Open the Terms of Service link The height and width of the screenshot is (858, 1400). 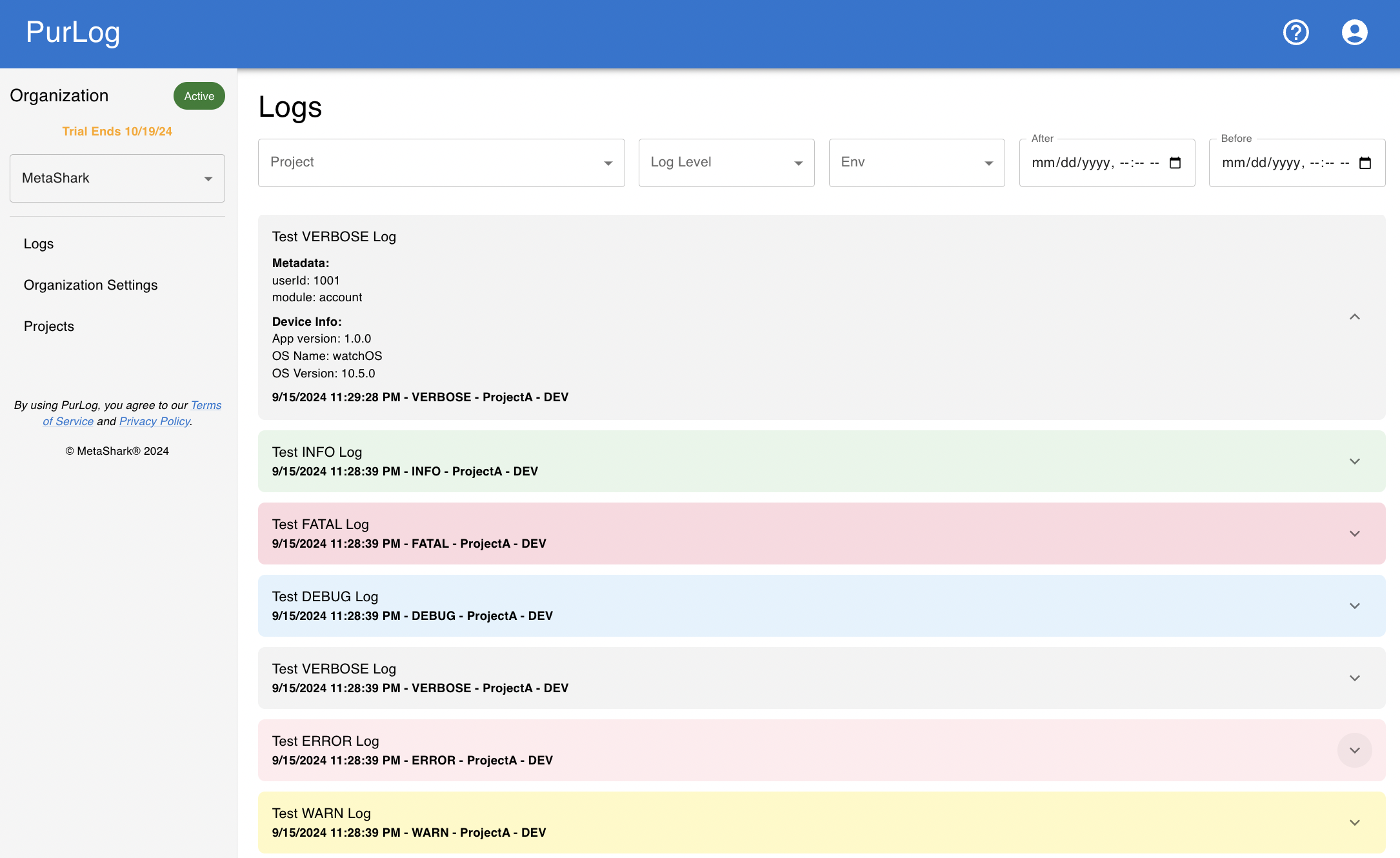(206, 405)
